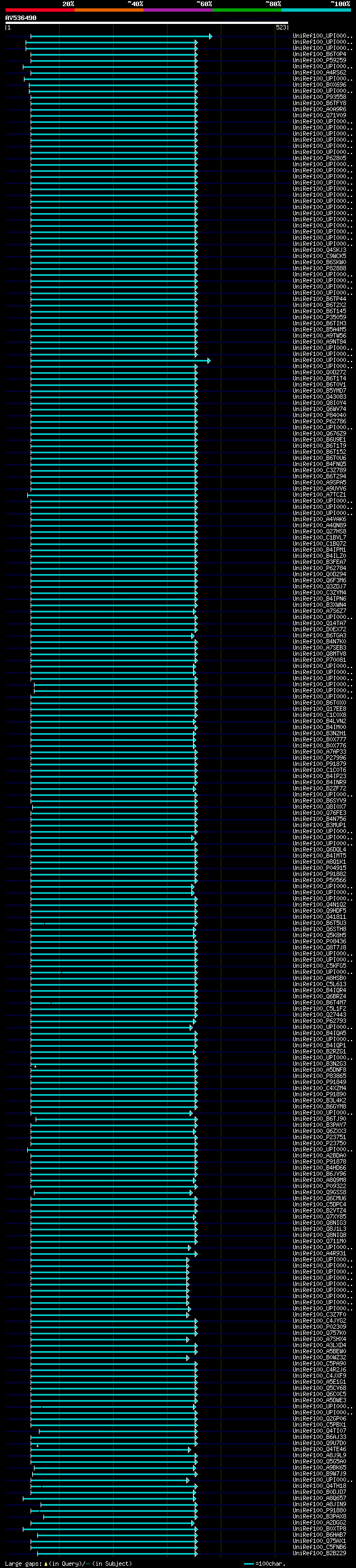The image size is (356, 1568).
Task: Select UniRef100_Q9GSS8 subject name
Action: [x=319, y=1193]
